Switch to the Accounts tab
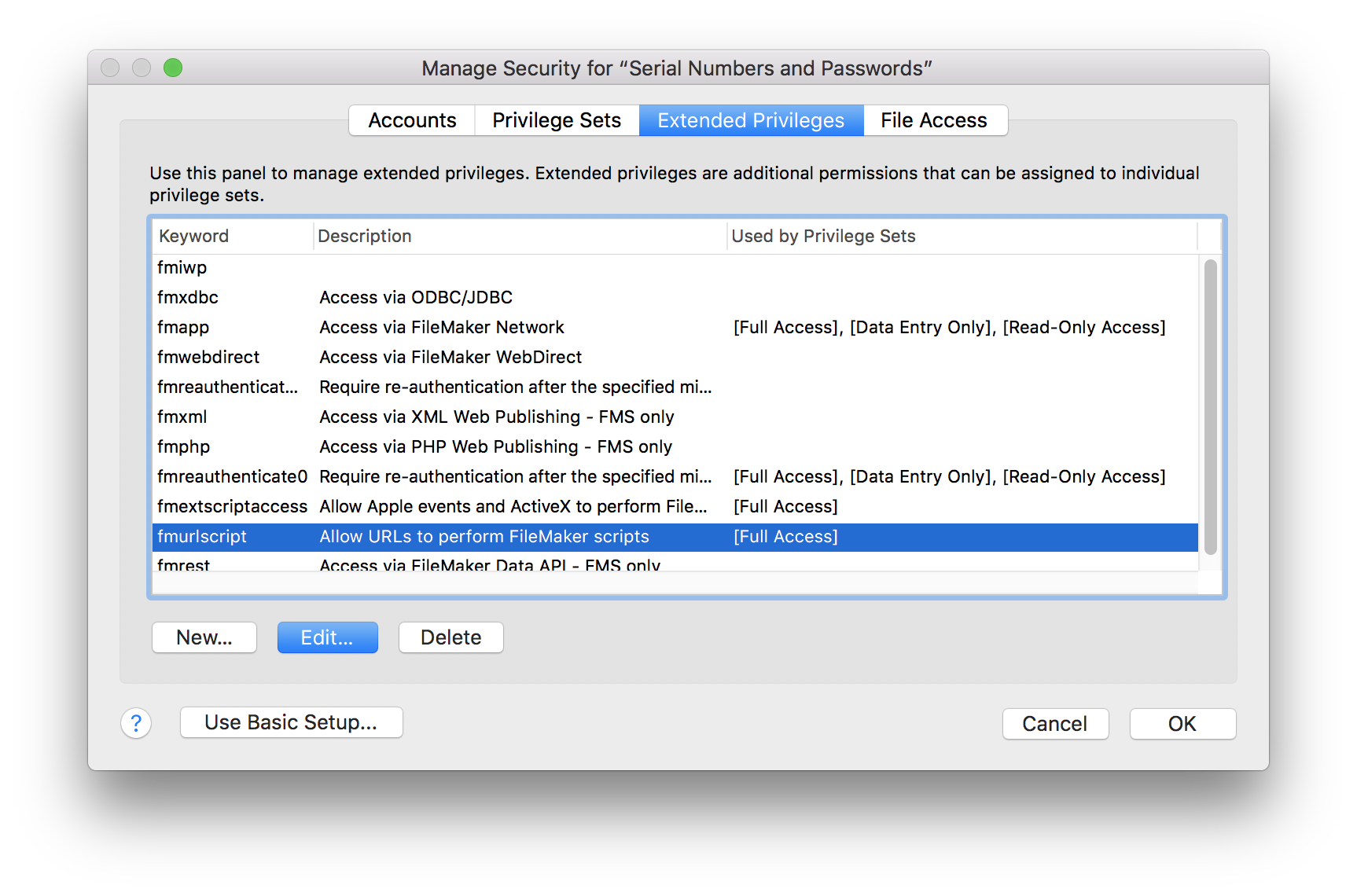This screenshot has width=1357, height=896. click(412, 120)
